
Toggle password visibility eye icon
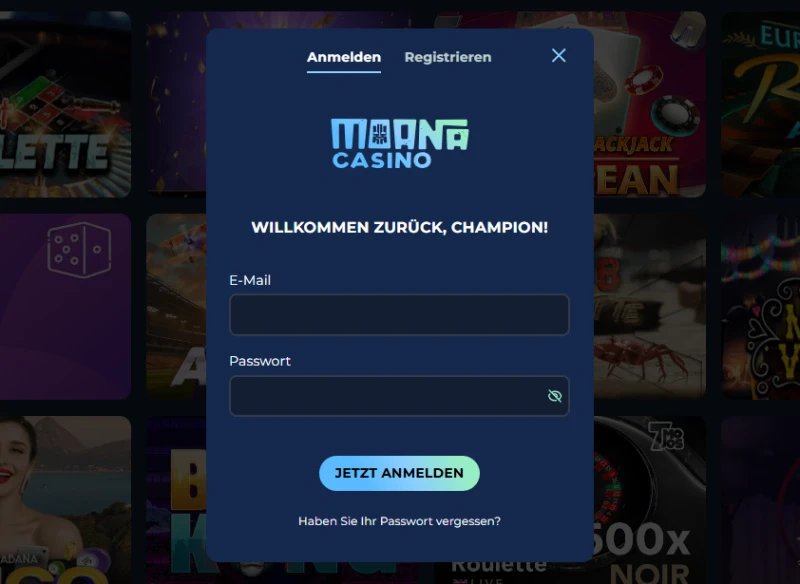(555, 396)
